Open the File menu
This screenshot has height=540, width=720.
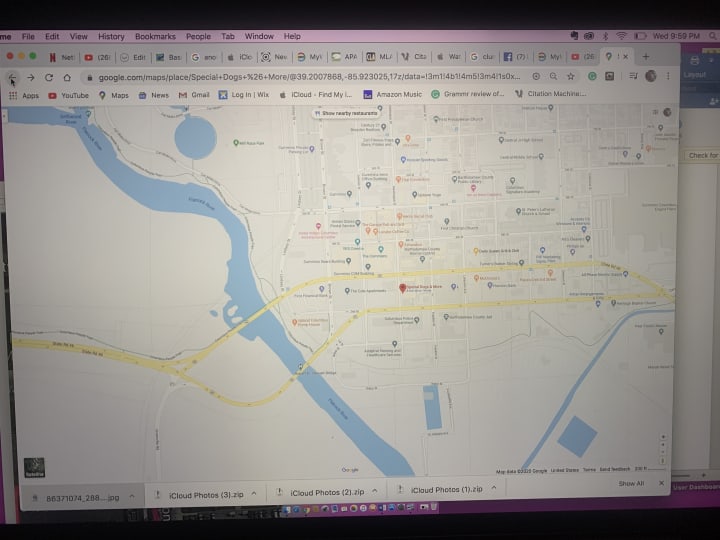click(28, 36)
